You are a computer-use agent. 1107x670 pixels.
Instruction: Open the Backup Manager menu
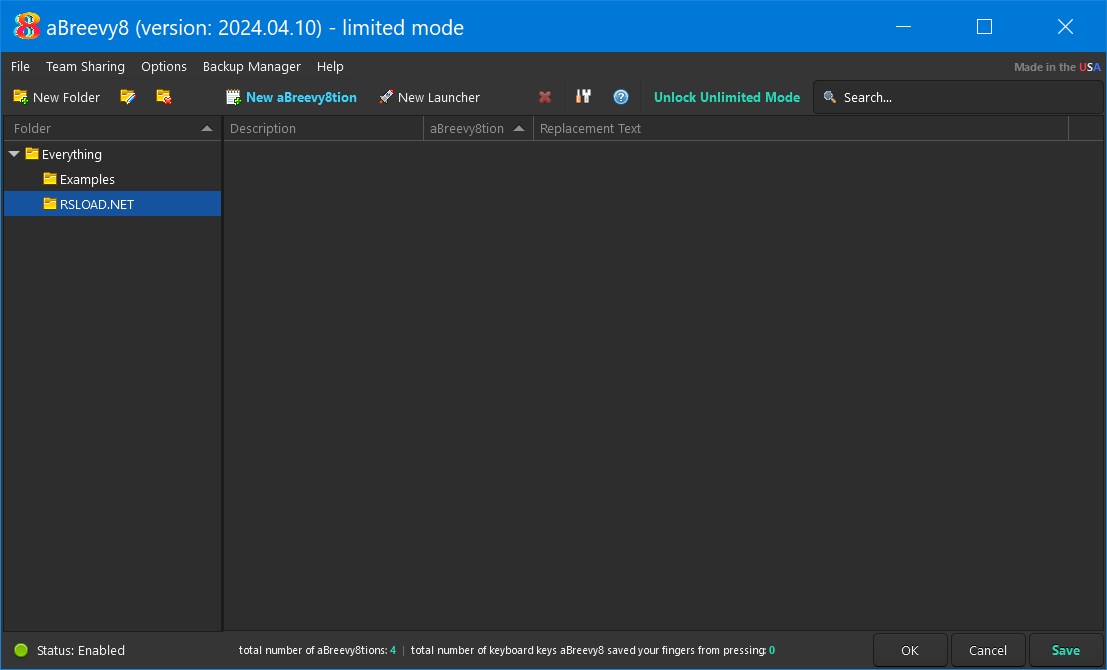pyautogui.click(x=251, y=66)
